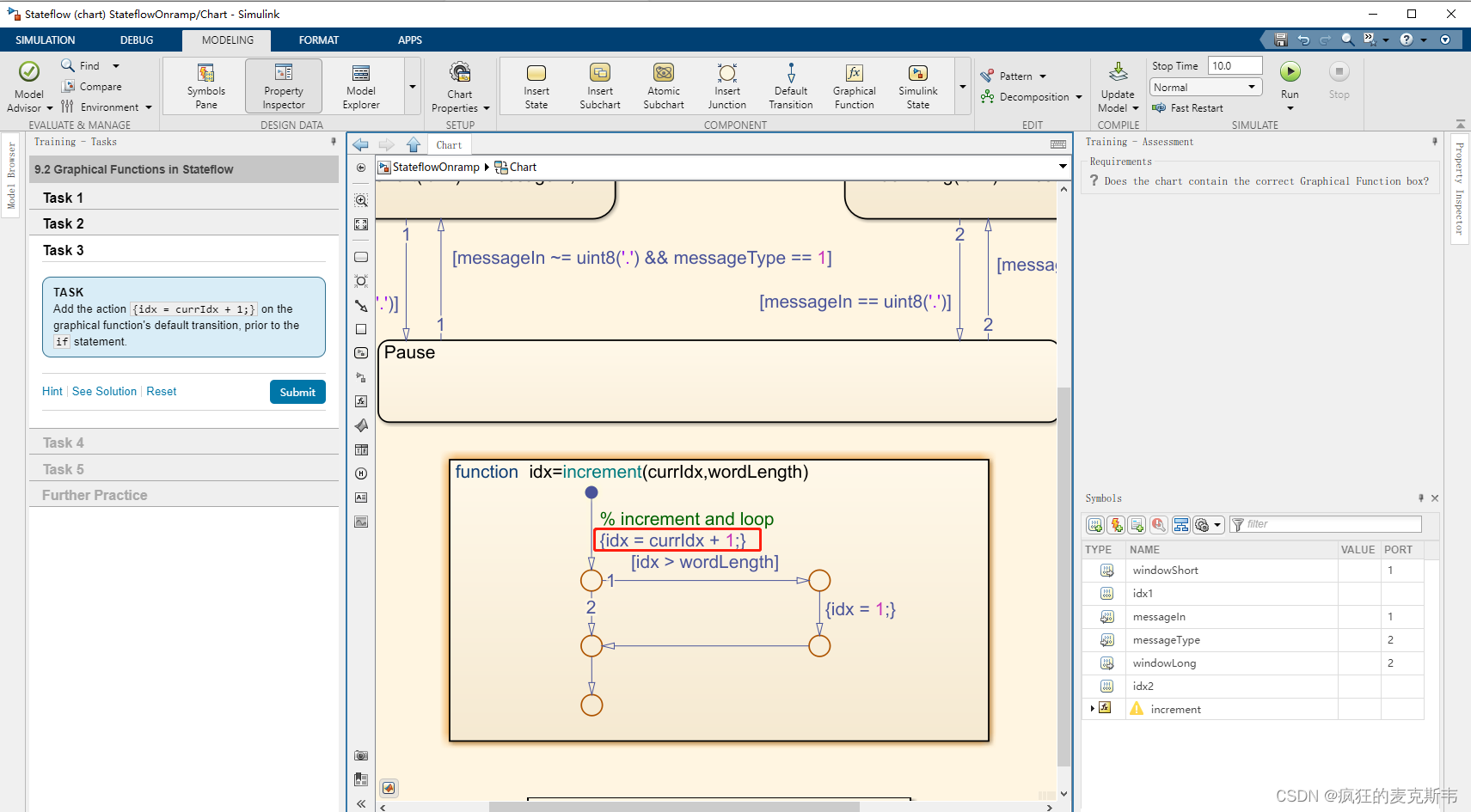Viewport: 1471px width, 812px height.
Task: Open the Decomposition dropdown
Action: pyautogui.click(x=1077, y=96)
